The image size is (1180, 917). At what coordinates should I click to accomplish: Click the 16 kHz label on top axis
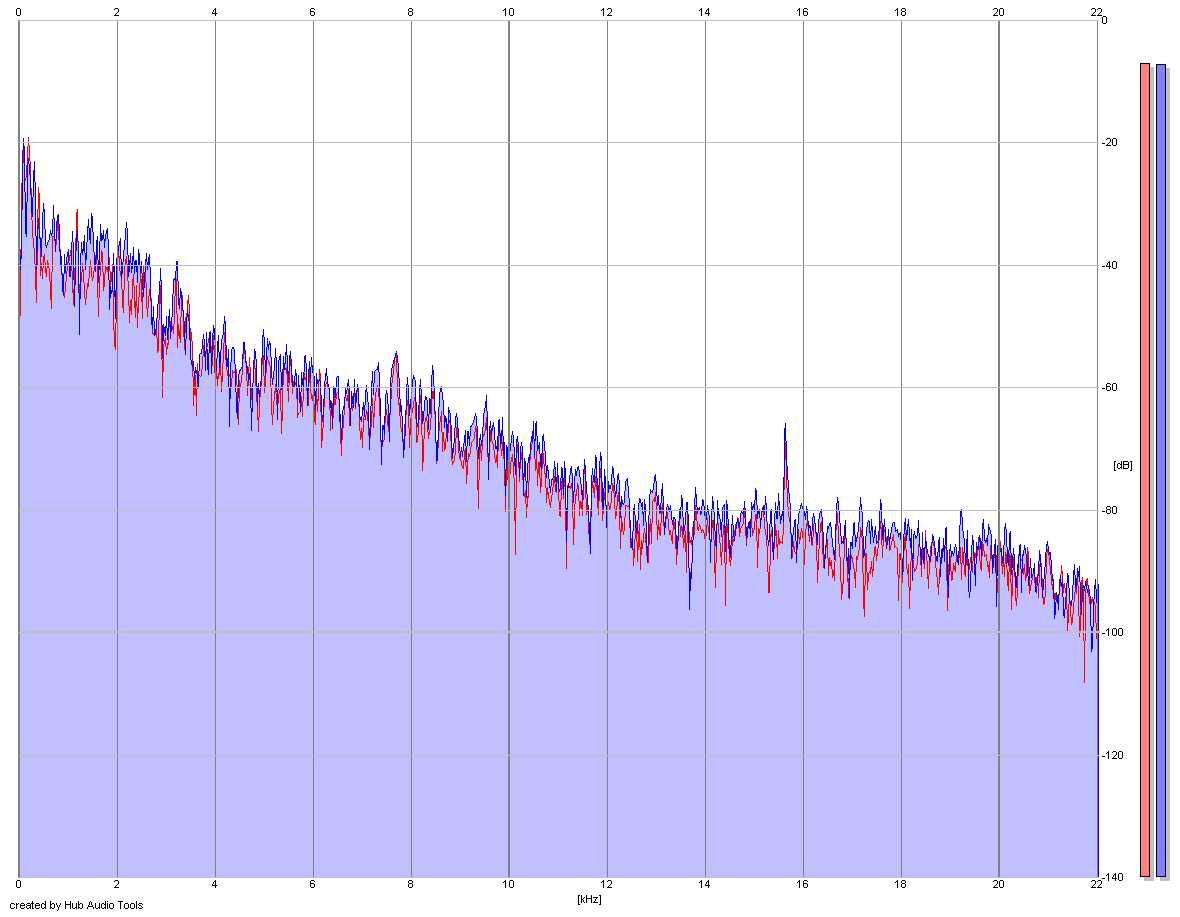802,12
